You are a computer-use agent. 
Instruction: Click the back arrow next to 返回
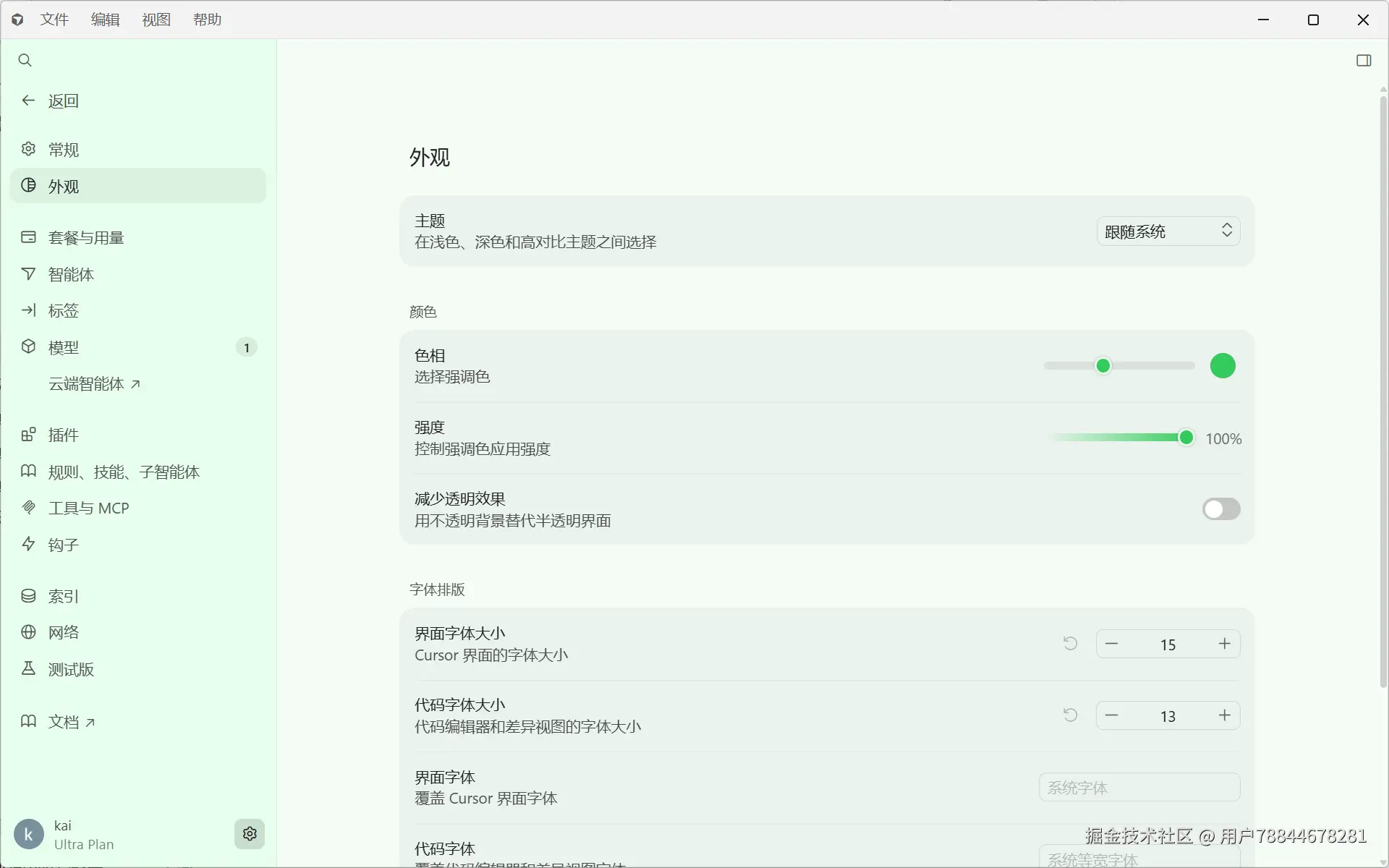point(28,101)
